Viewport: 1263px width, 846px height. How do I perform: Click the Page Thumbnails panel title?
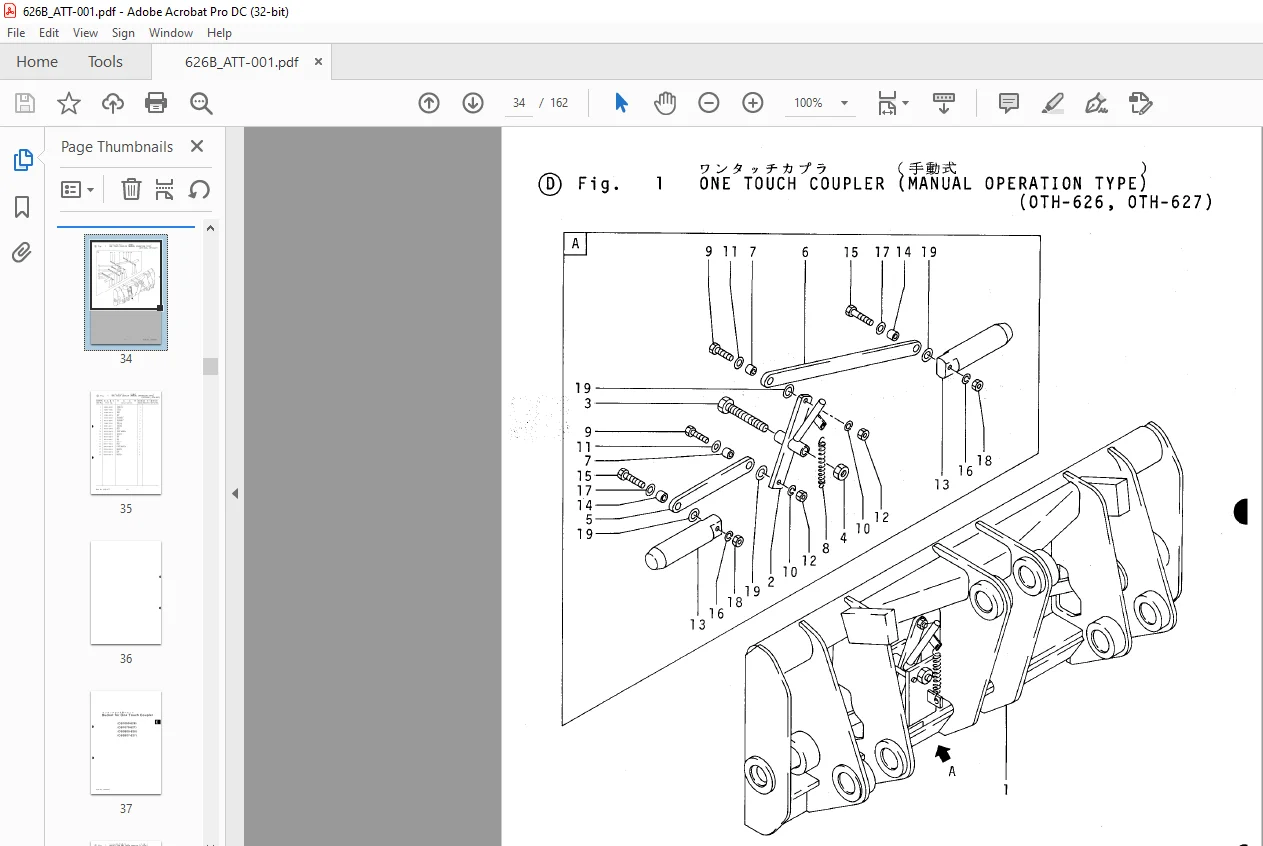(117, 147)
